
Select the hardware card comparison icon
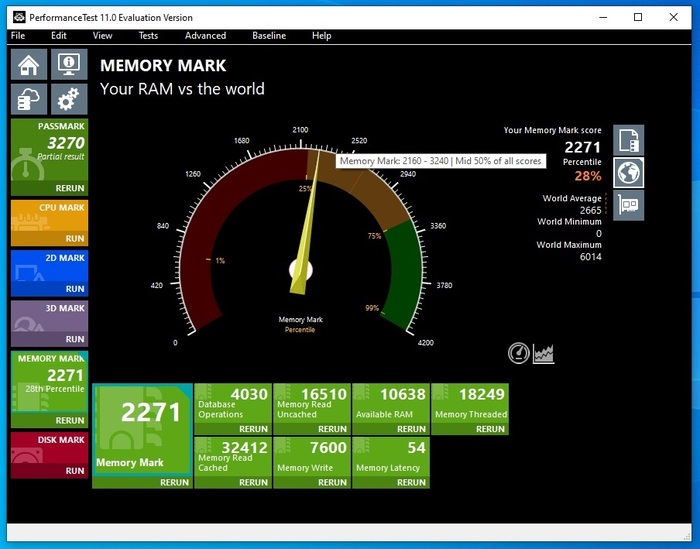629,205
